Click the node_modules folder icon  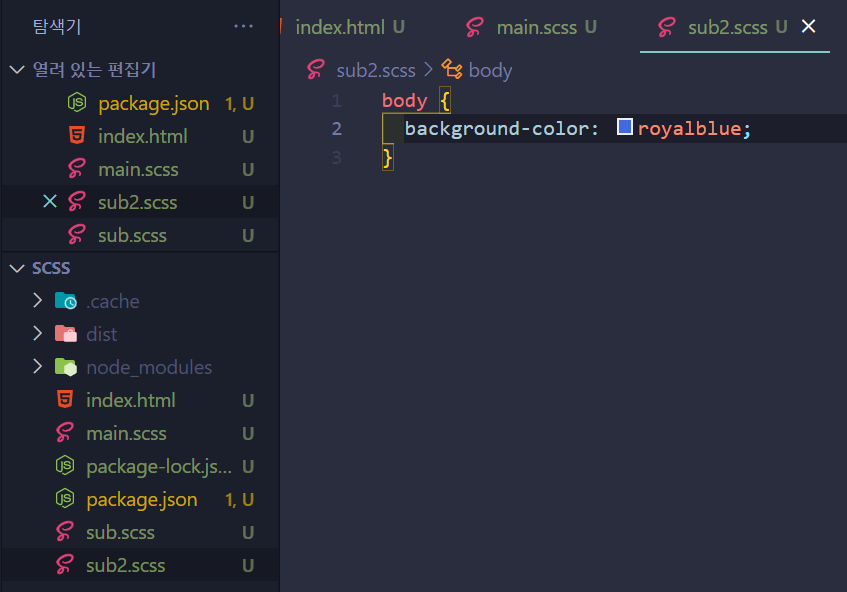pyautogui.click(x=65, y=367)
